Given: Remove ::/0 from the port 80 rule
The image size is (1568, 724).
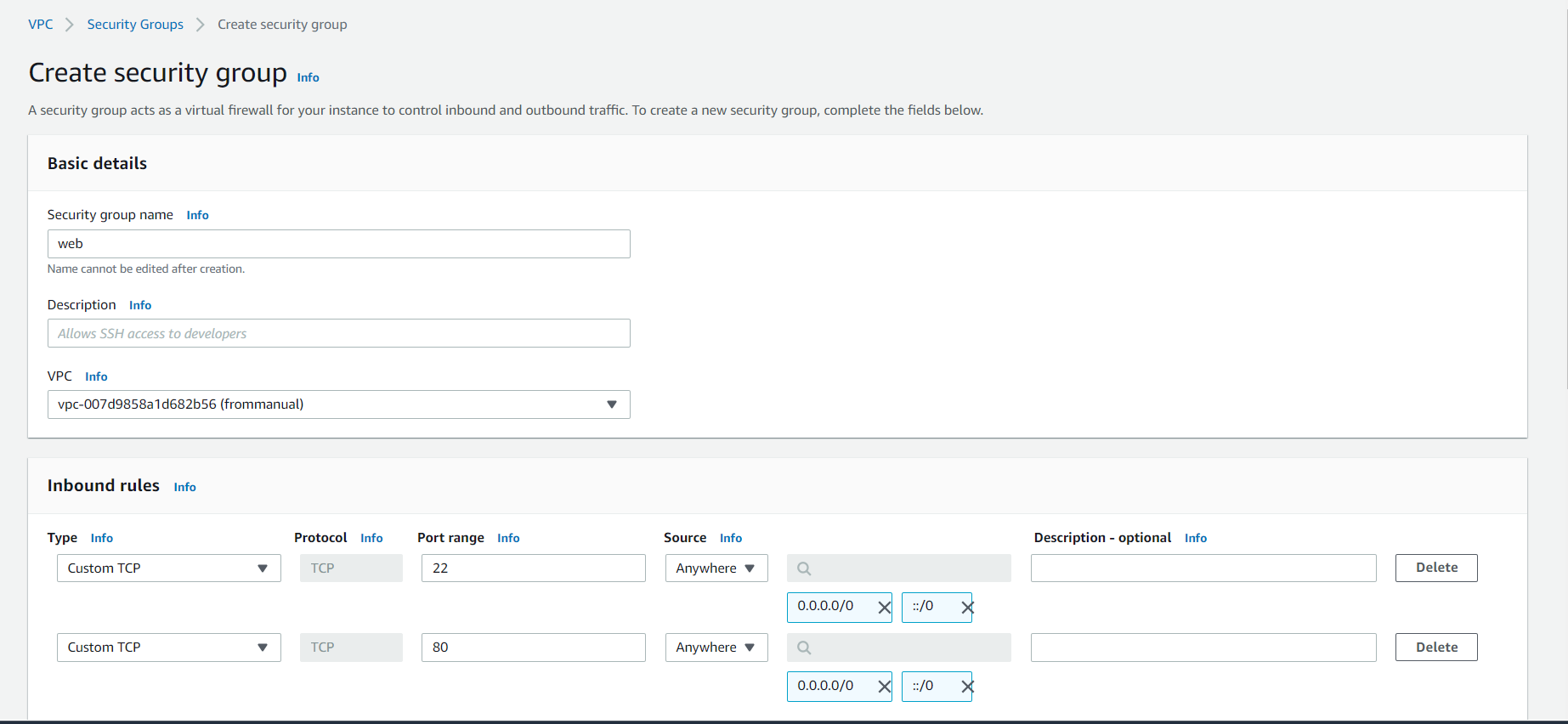Looking at the screenshot, I should click(967, 687).
